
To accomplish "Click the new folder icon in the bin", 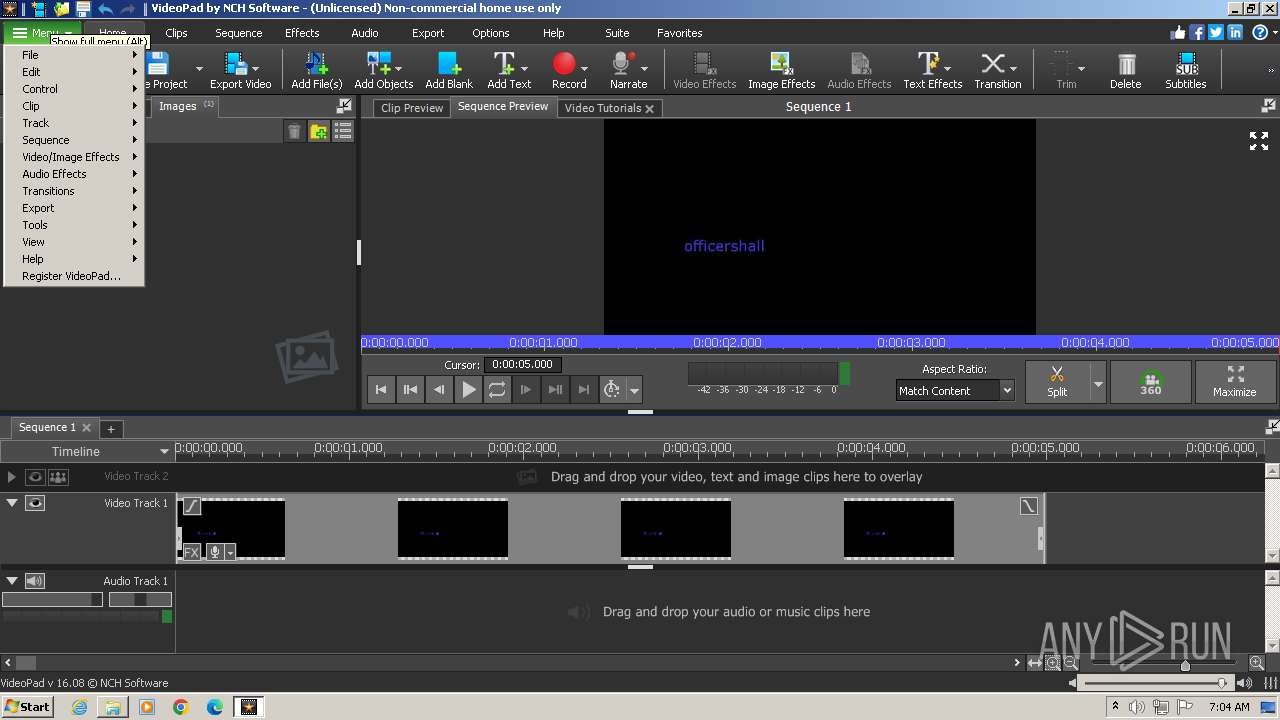I will 319,131.
